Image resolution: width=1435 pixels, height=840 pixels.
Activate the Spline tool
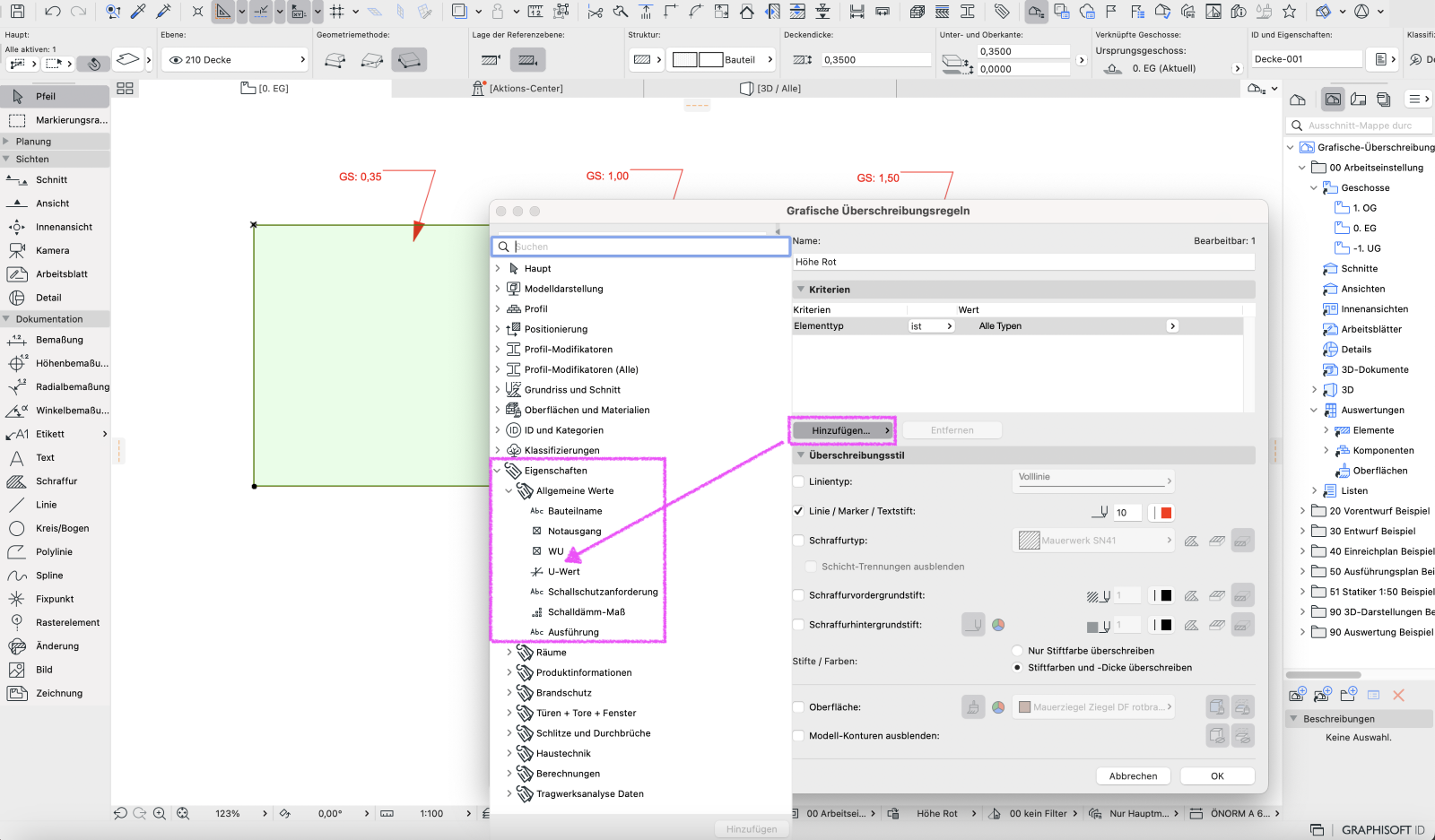pyautogui.click(x=55, y=576)
